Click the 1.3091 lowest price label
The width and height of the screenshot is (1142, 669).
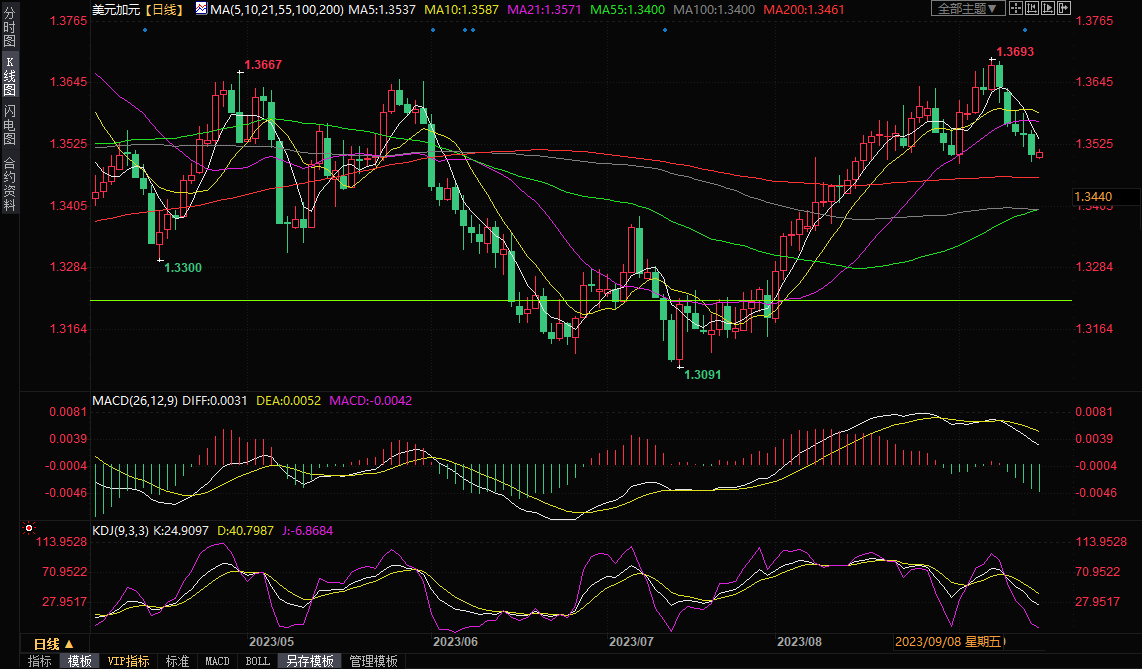[x=702, y=375]
